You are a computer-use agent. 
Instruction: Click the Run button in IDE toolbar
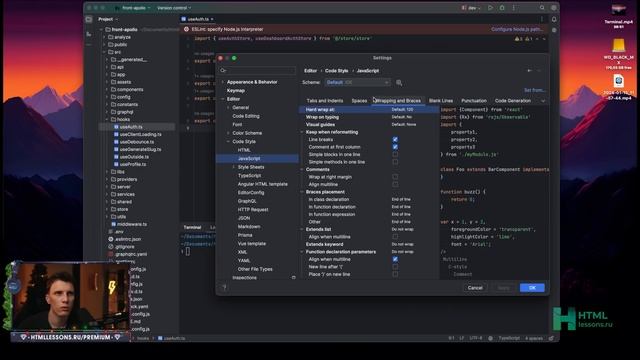[x=490, y=8]
